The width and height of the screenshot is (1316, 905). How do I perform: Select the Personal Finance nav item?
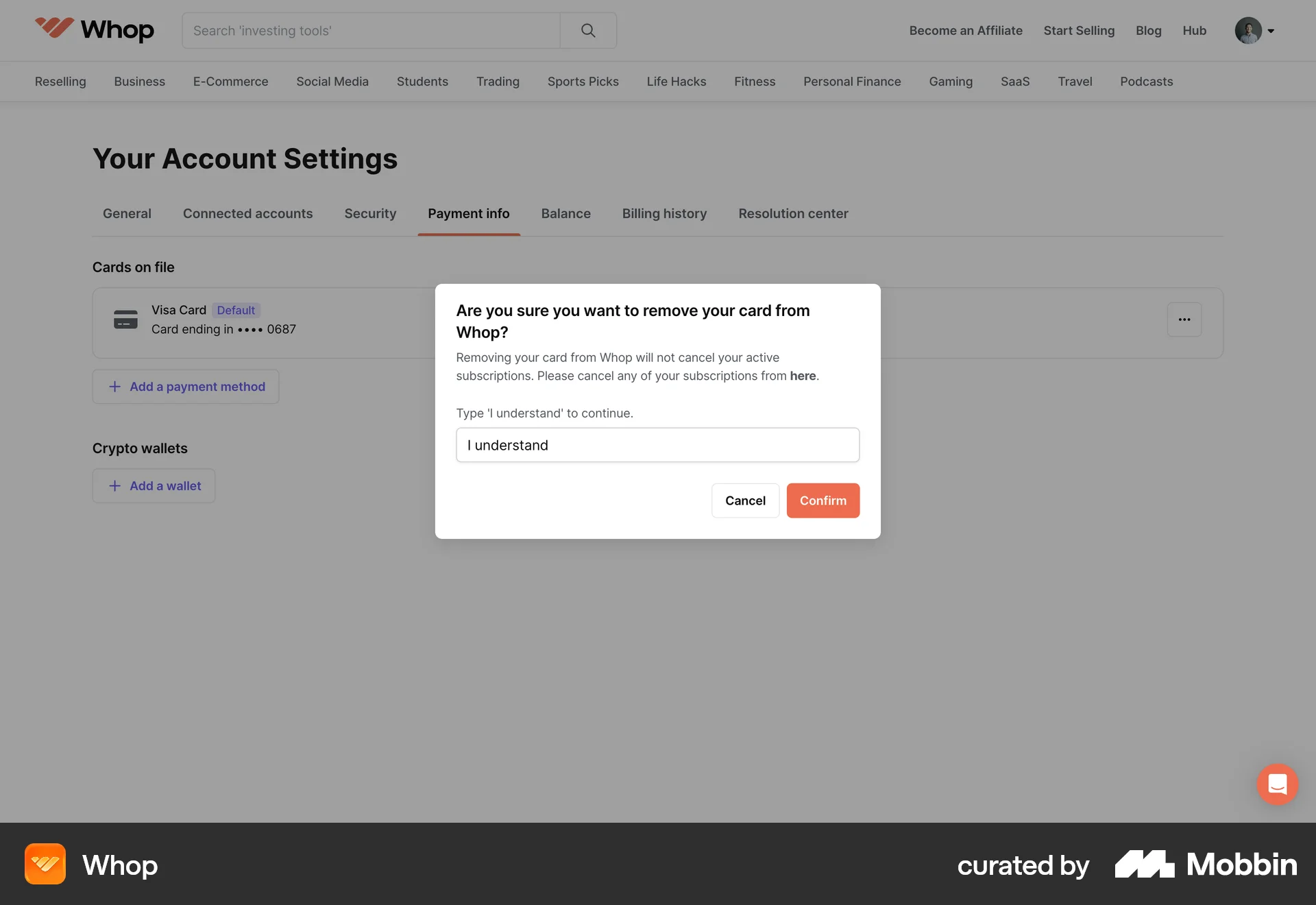point(852,81)
